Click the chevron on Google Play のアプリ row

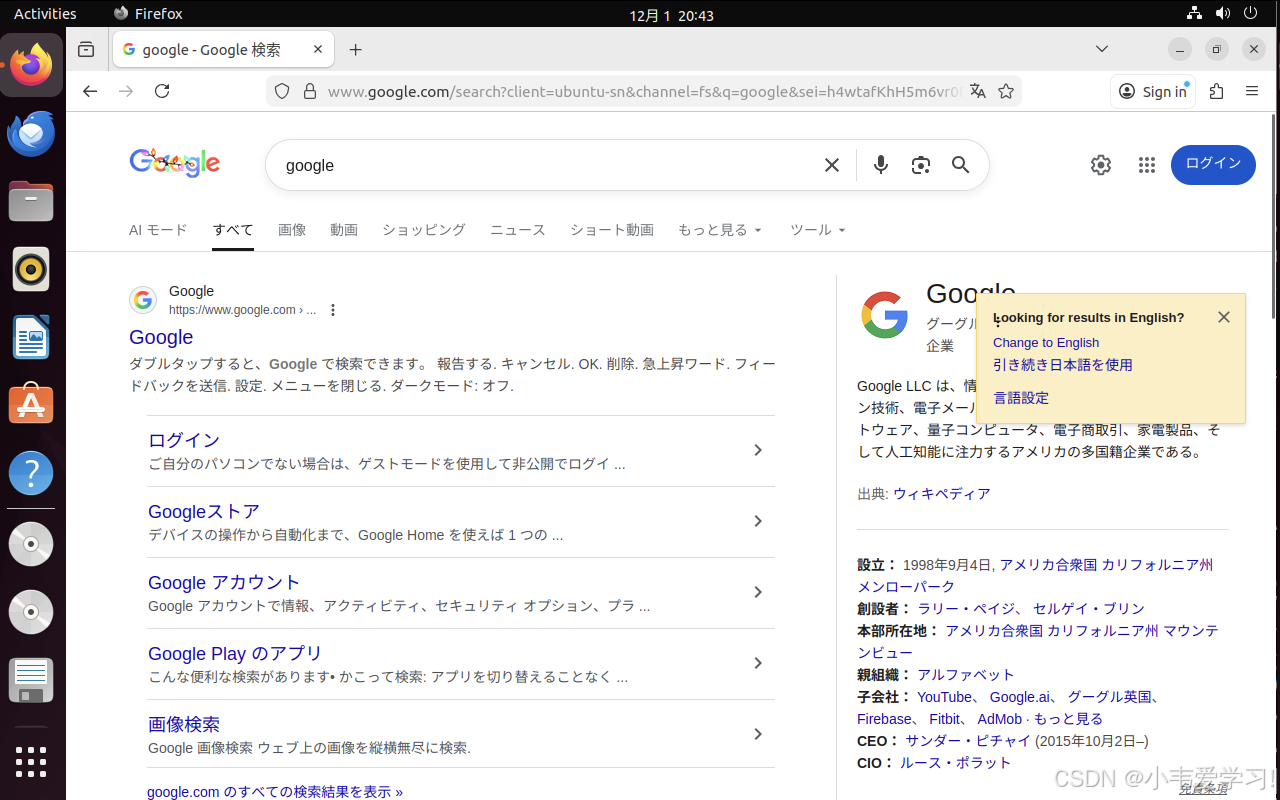[758, 663]
